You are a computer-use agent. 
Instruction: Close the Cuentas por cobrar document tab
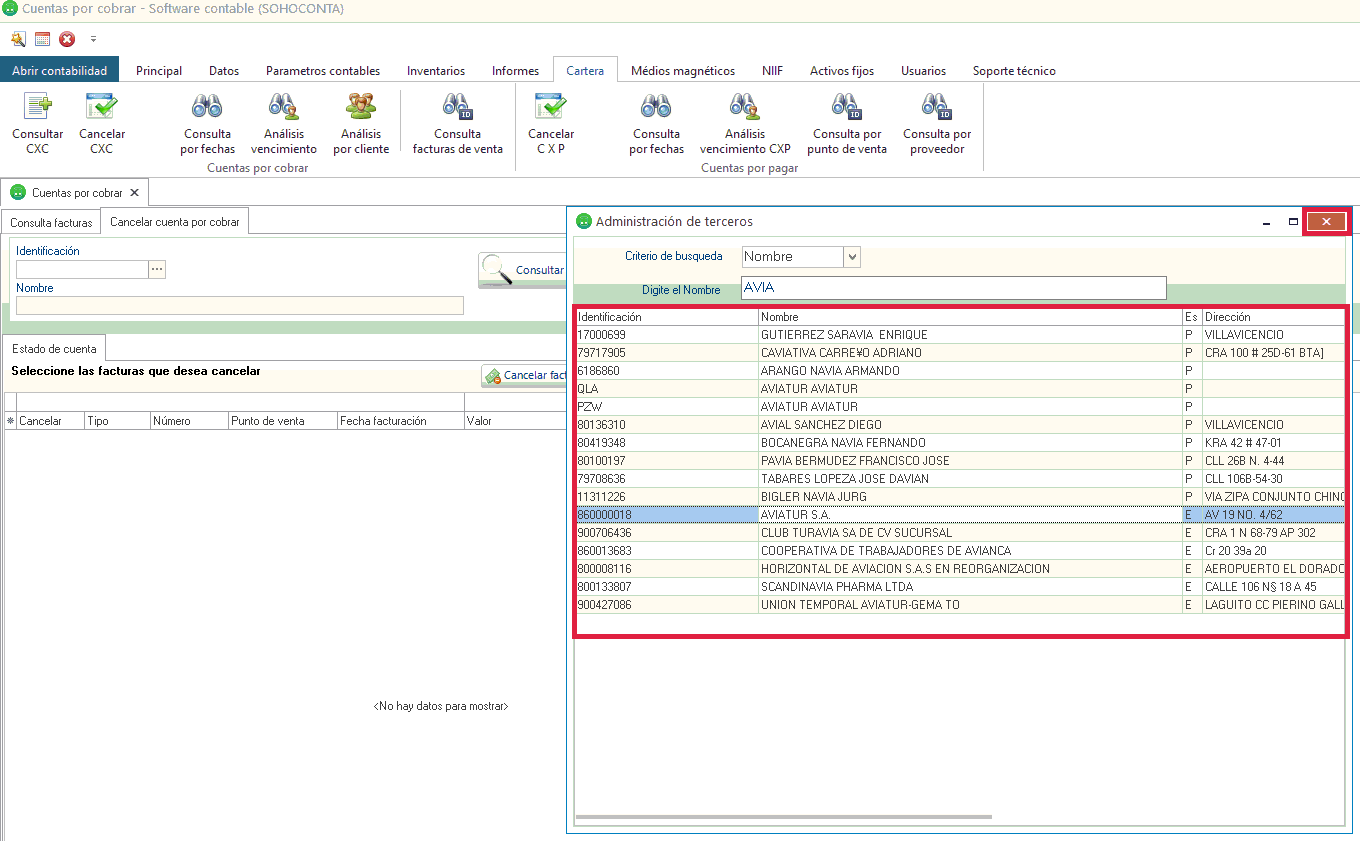click(x=134, y=192)
